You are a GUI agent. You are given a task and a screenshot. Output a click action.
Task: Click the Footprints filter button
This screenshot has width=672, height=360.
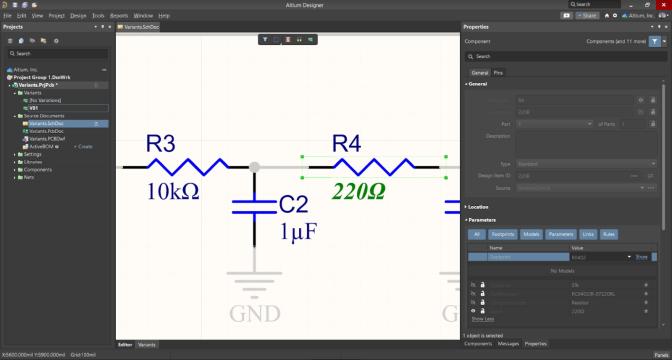[x=502, y=234]
